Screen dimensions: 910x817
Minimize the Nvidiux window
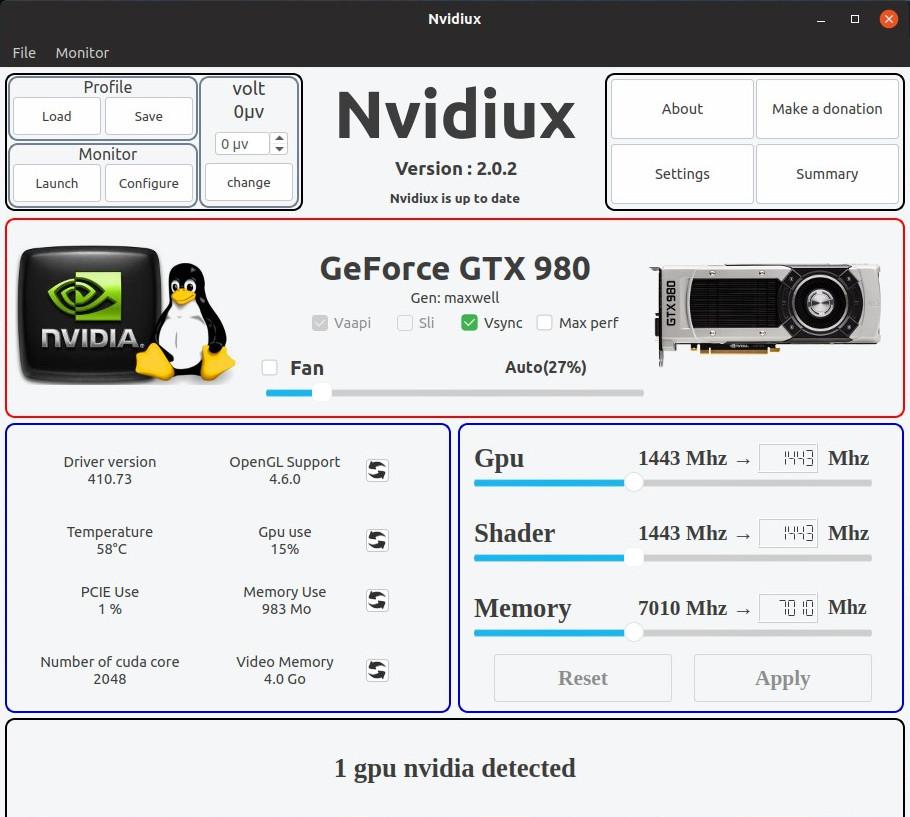(821, 19)
